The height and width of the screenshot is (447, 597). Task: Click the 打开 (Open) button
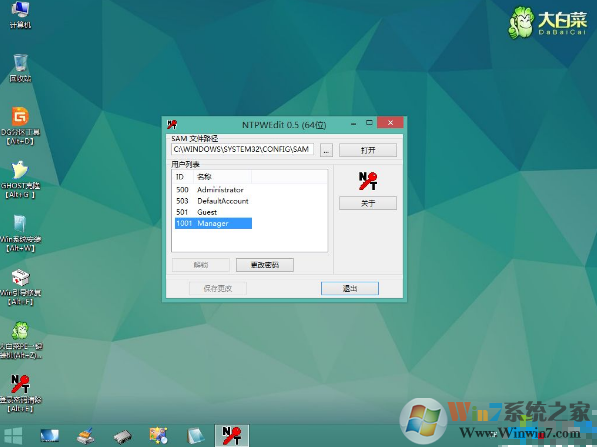coord(368,150)
